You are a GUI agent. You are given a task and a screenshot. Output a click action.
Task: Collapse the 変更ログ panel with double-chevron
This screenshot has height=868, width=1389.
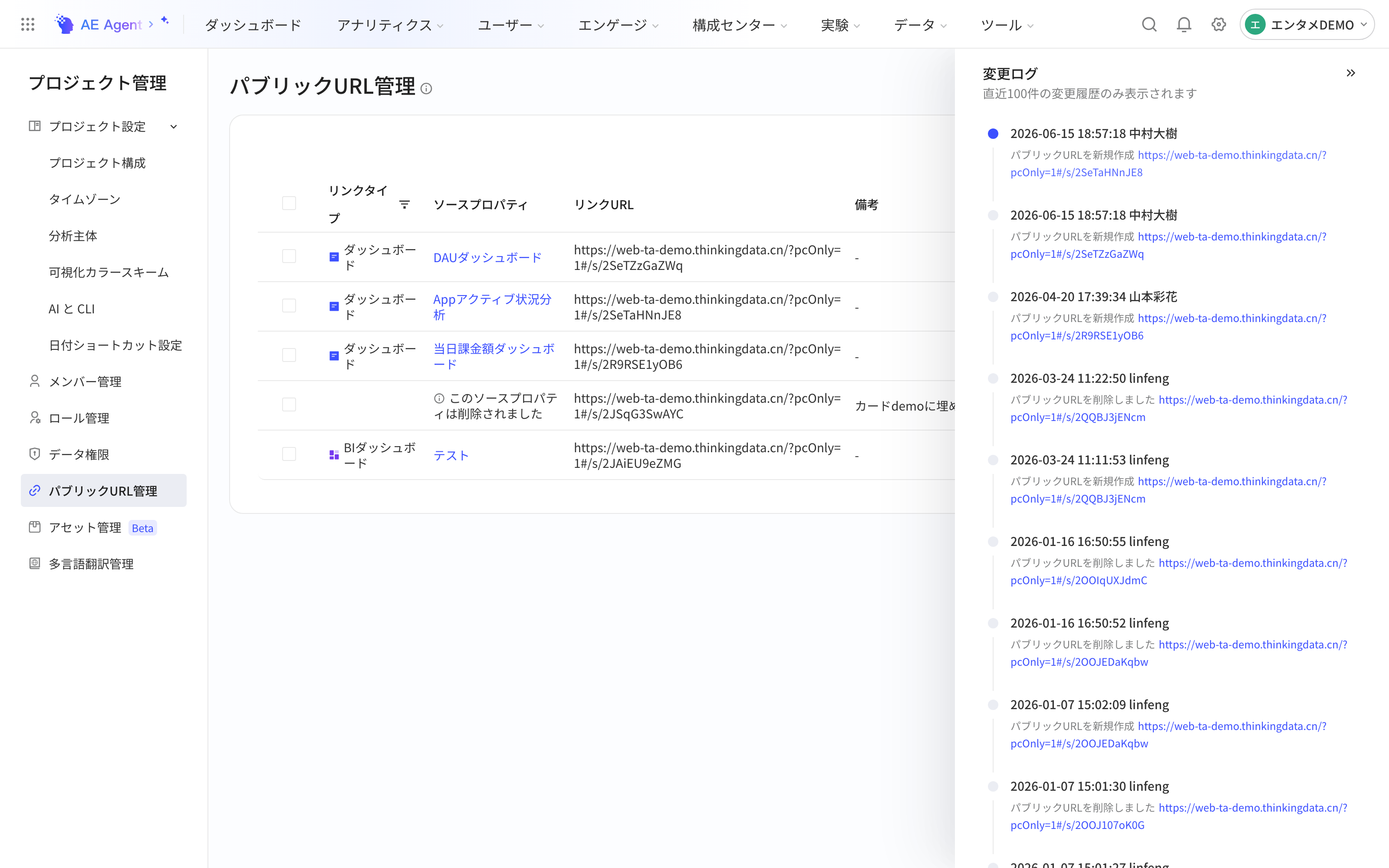point(1350,73)
